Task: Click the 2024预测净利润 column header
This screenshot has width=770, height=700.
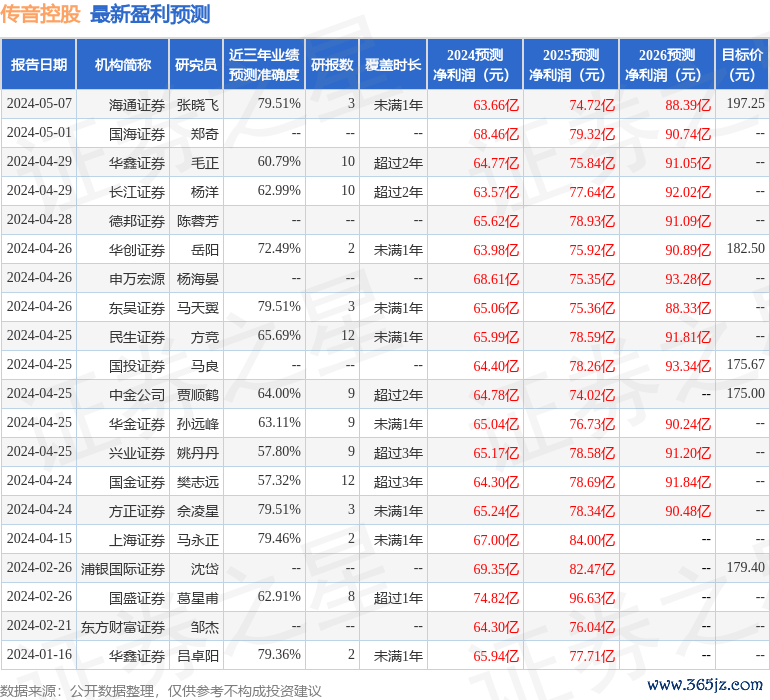Action: coord(475,64)
